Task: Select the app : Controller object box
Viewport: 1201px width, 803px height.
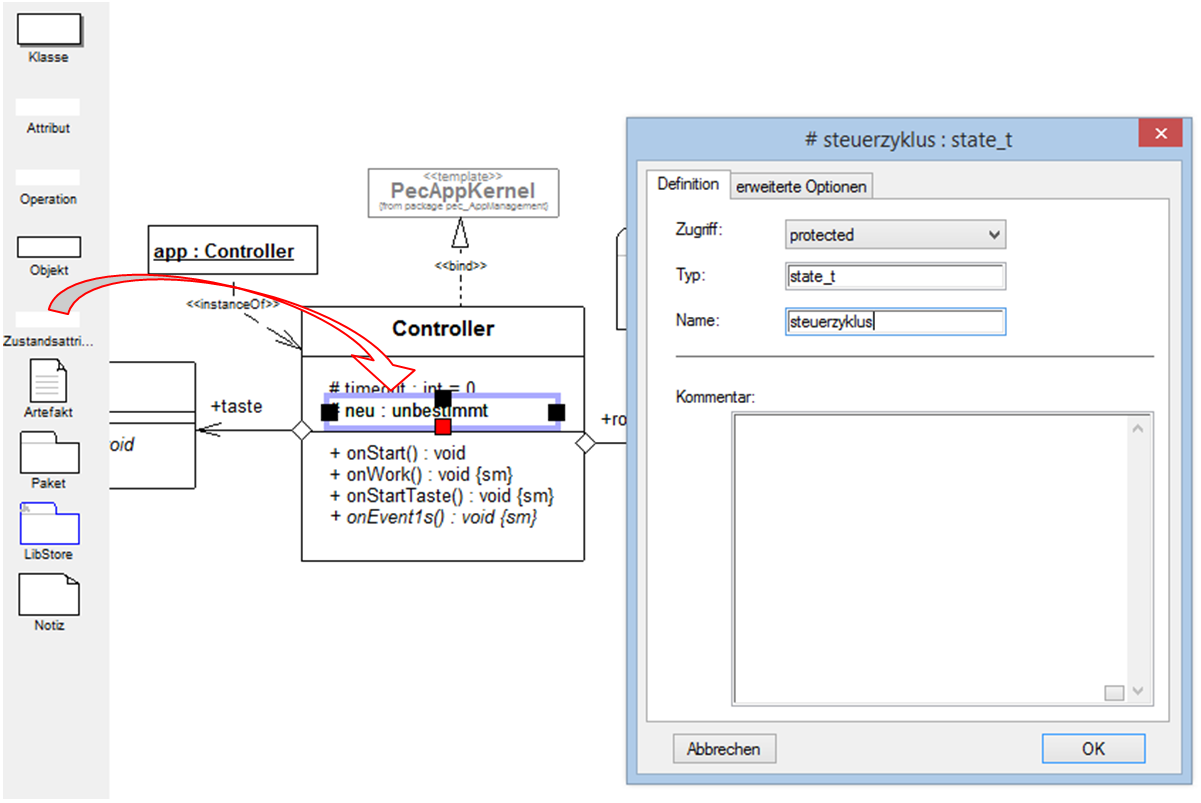Action: [x=233, y=251]
